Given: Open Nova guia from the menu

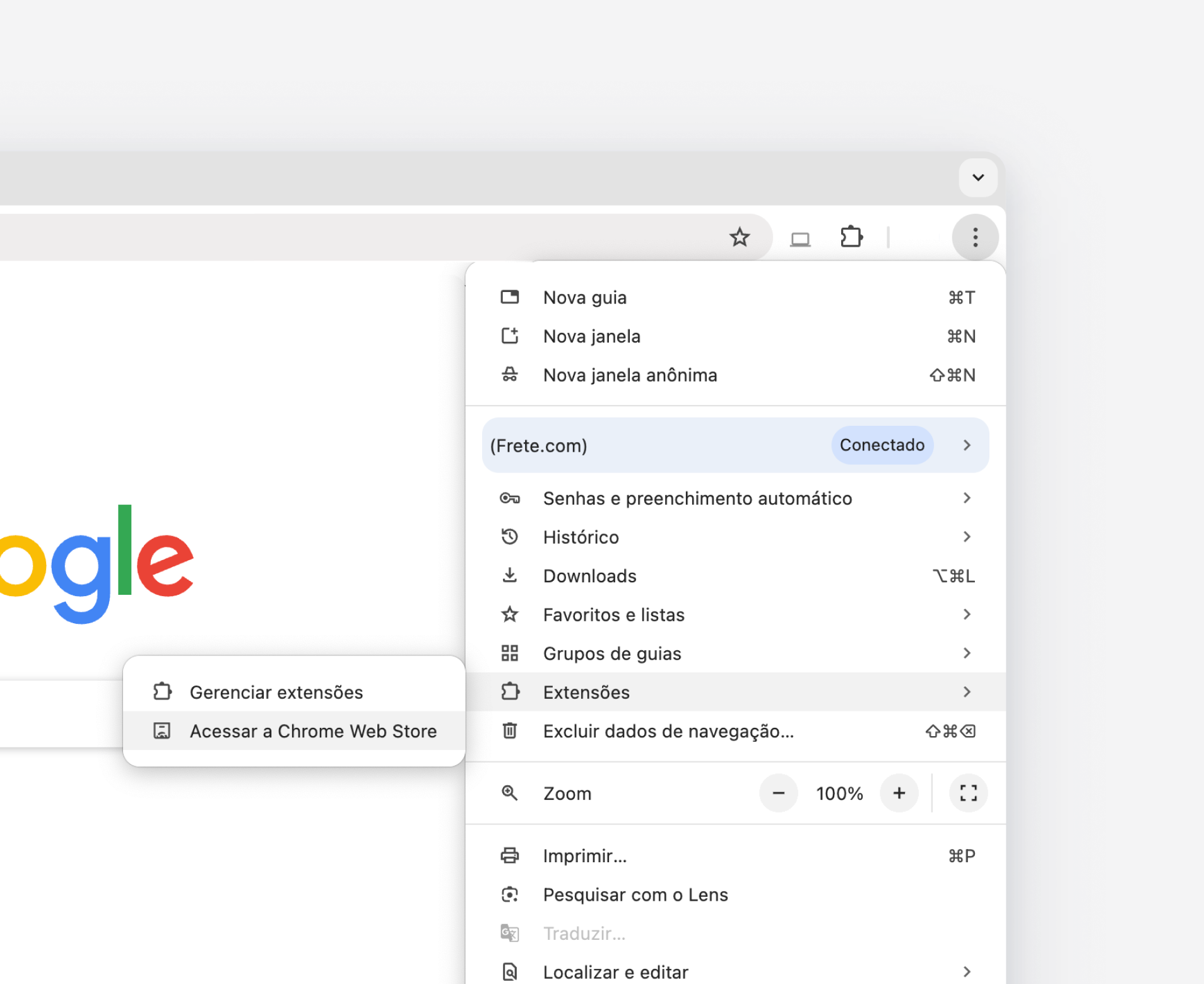Looking at the screenshot, I should pyautogui.click(x=584, y=298).
